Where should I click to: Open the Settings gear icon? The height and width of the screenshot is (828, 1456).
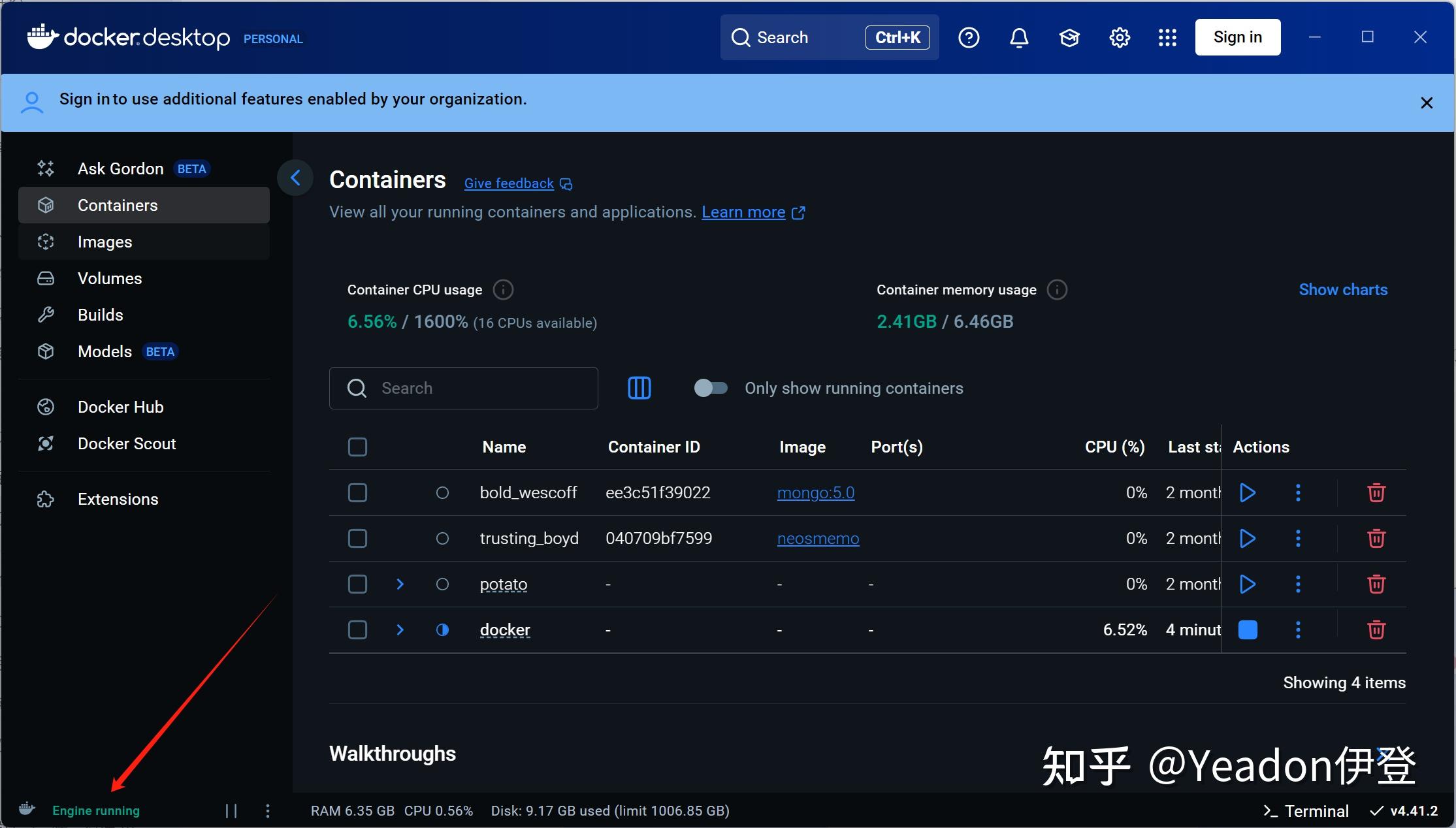pos(1119,38)
